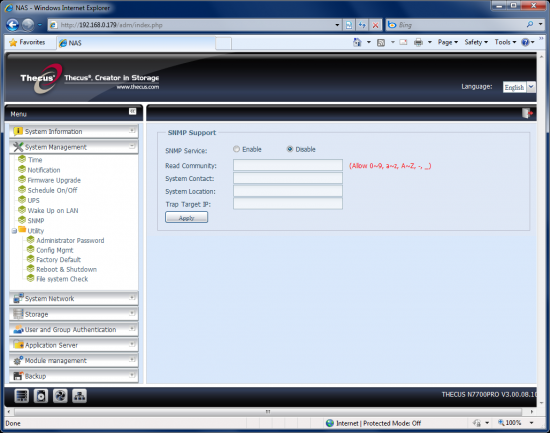Click the Apply button
The width and height of the screenshot is (550, 433).
tap(186, 218)
